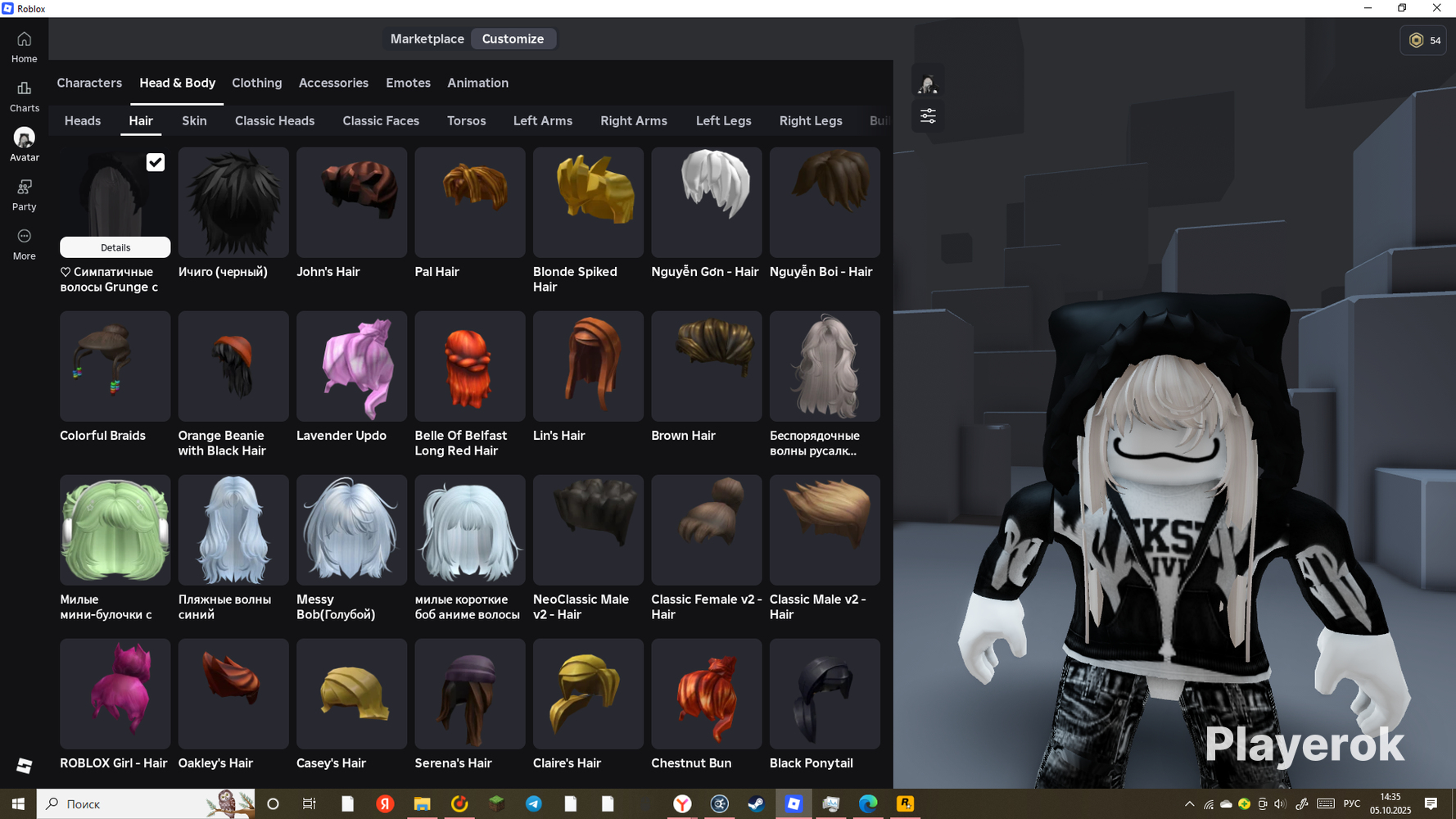
Task: Select Belle Of Belfast Long Red Hair
Action: tap(470, 366)
